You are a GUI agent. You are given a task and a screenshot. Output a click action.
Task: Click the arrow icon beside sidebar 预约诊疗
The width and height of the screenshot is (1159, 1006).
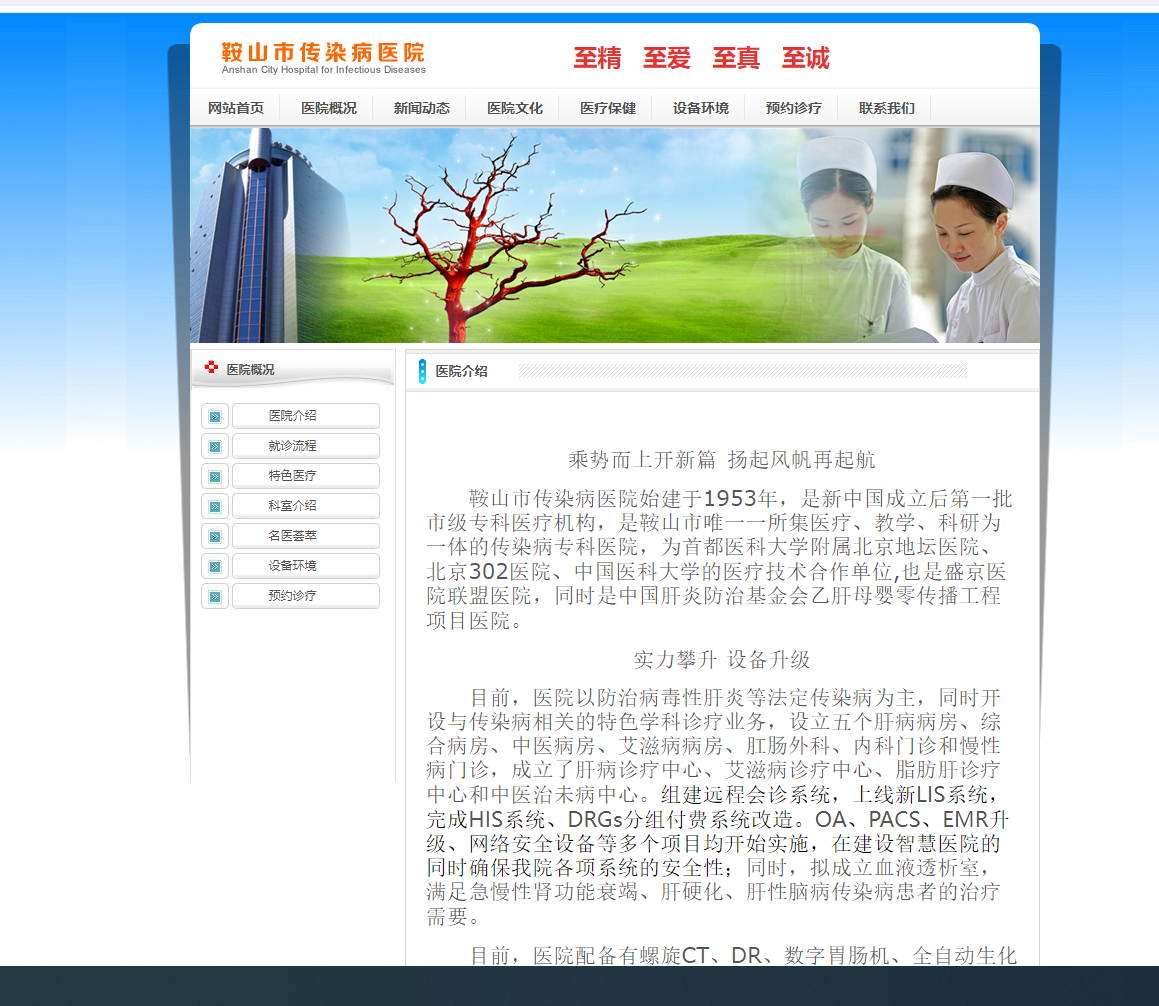[x=215, y=596]
